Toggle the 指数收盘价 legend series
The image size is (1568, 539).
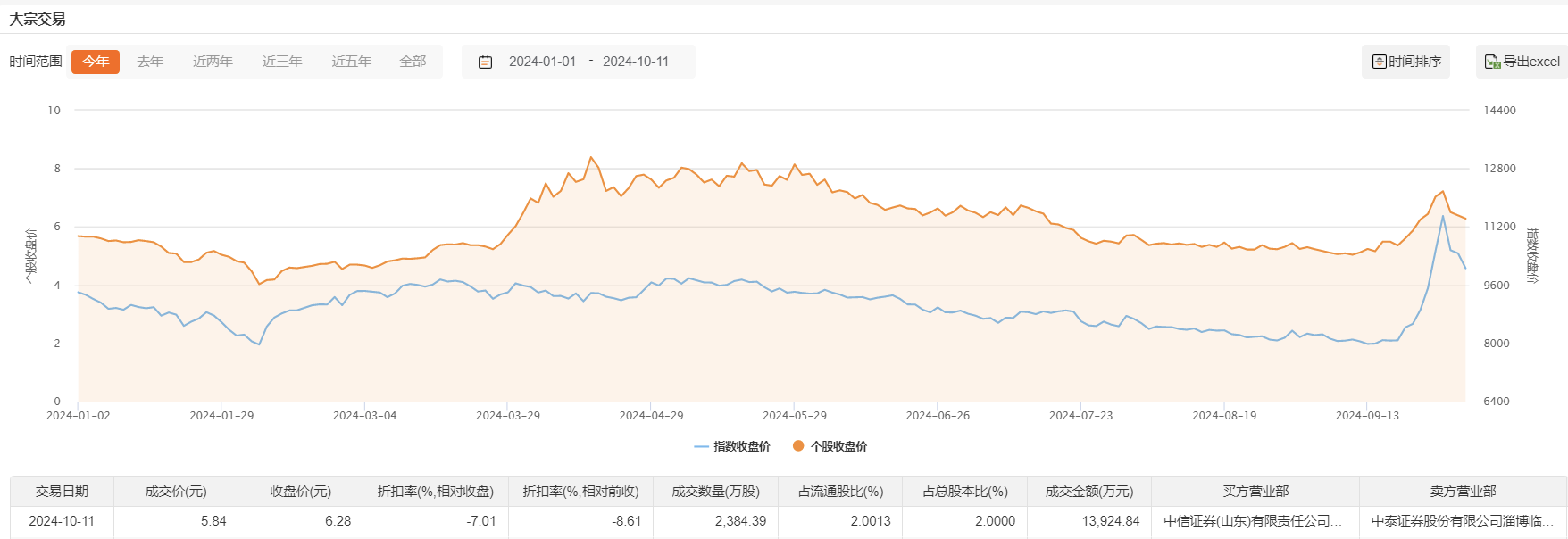tap(732, 446)
